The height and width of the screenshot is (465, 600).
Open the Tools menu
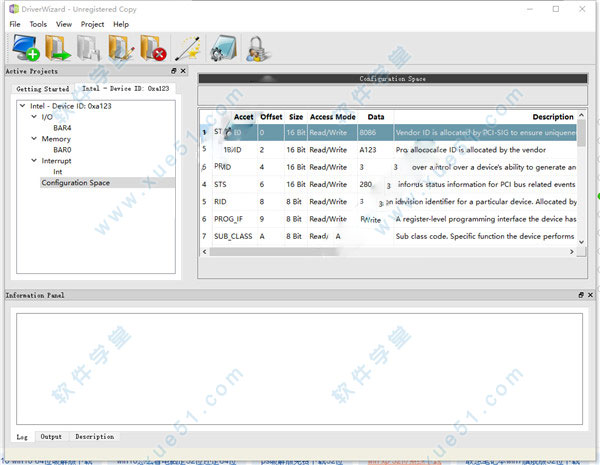pyautogui.click(x=38, y=24)
